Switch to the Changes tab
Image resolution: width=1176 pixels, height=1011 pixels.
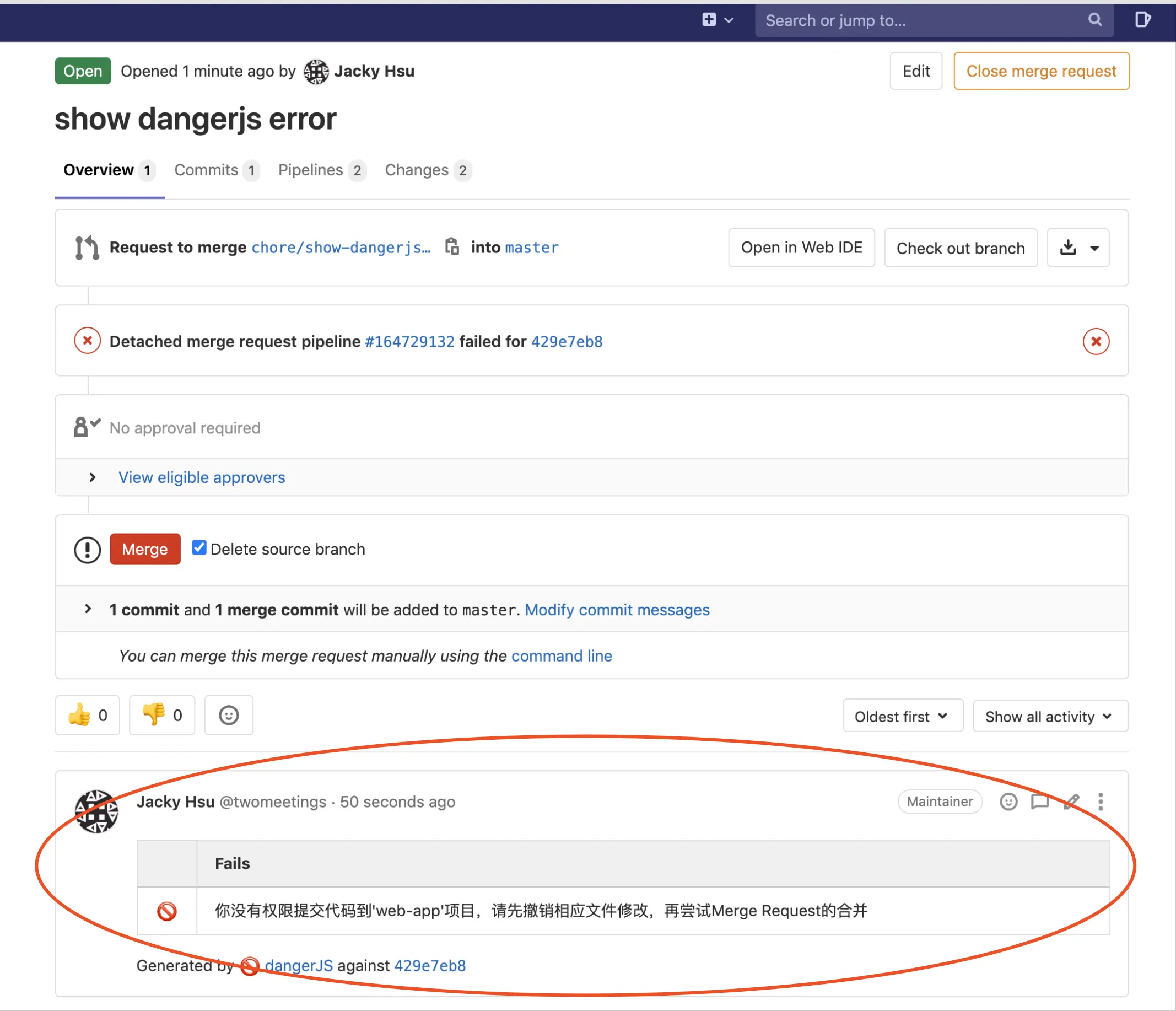417,170
